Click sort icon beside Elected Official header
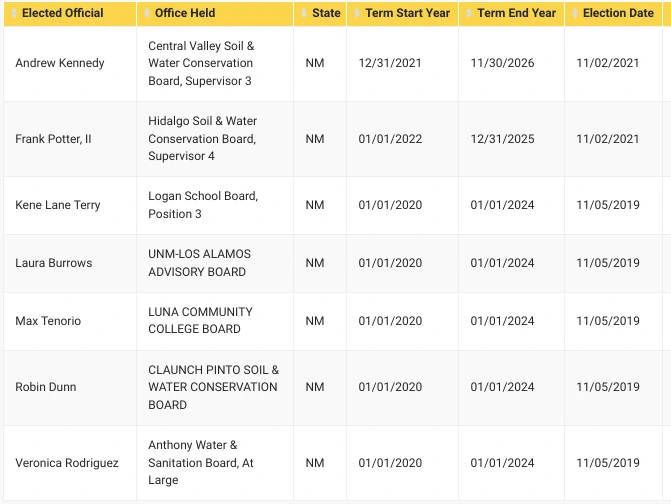This screenshot has height=504, width=671. pos(14,14)
